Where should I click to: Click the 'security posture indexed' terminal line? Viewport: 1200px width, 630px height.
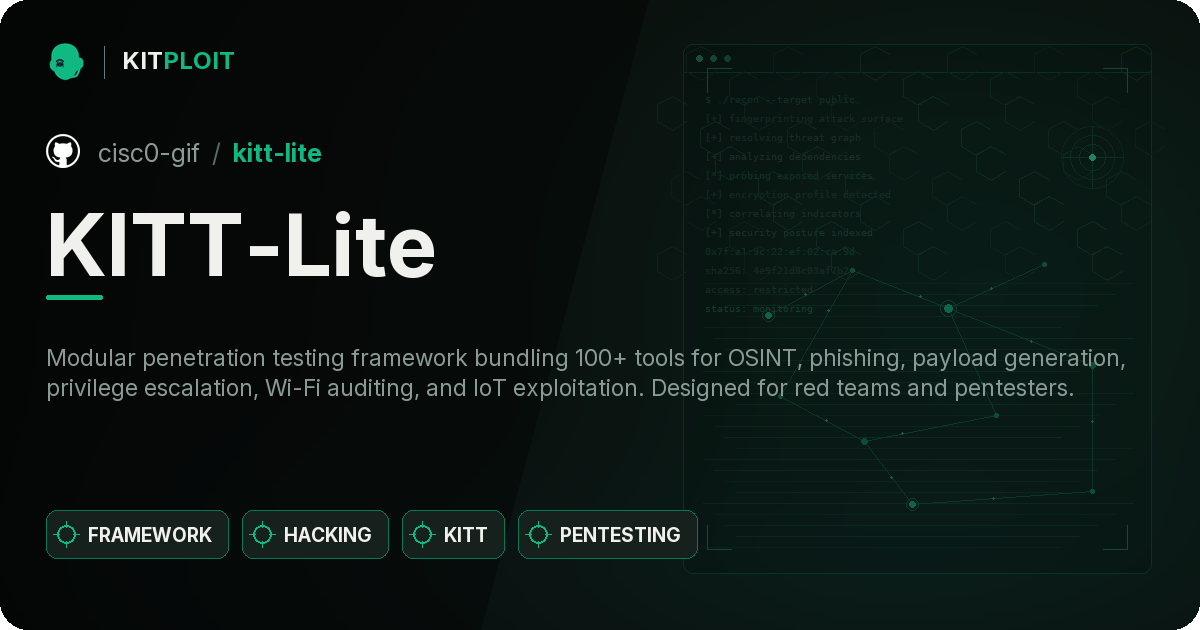(x=789, y=233)
